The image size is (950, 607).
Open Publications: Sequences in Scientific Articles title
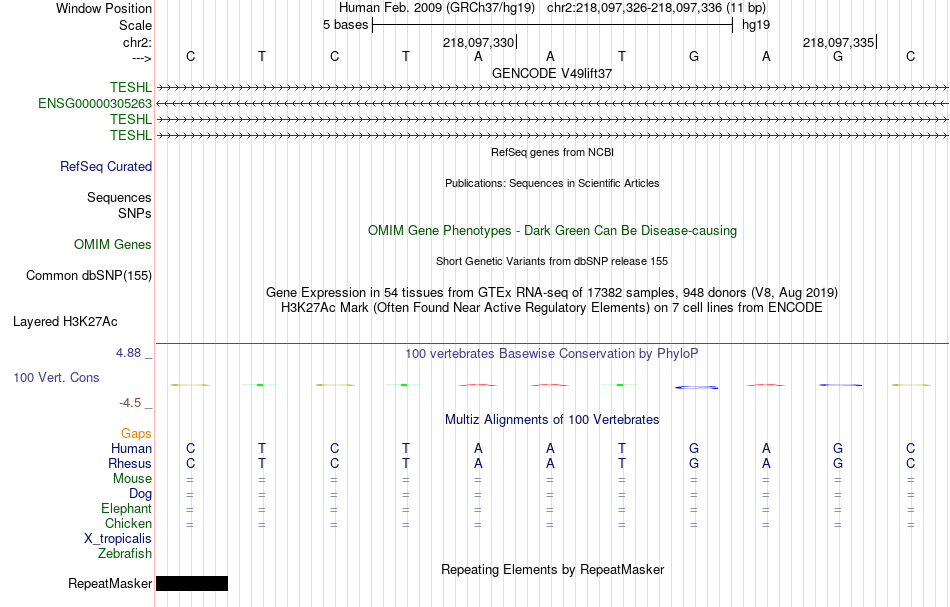552,183
